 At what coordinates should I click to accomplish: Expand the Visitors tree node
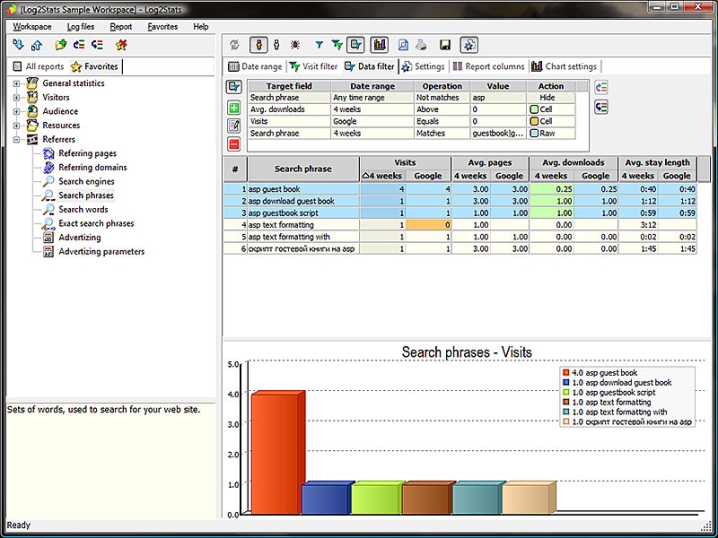pyautogui.click(x=17, y=98)
